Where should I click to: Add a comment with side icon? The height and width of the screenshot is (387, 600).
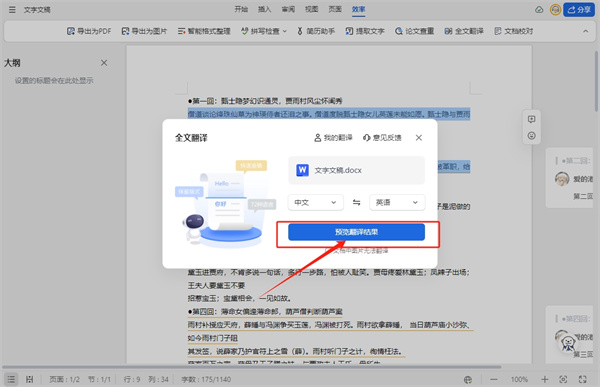532,119
